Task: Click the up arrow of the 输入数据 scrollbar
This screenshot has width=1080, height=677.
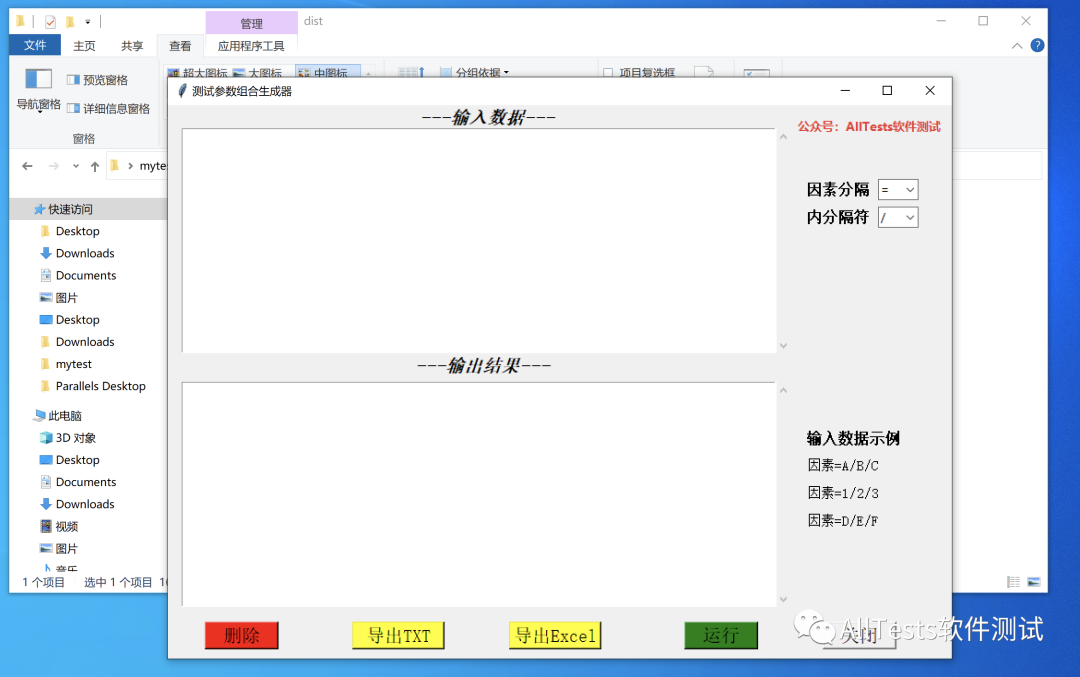Action: [783, 137]
